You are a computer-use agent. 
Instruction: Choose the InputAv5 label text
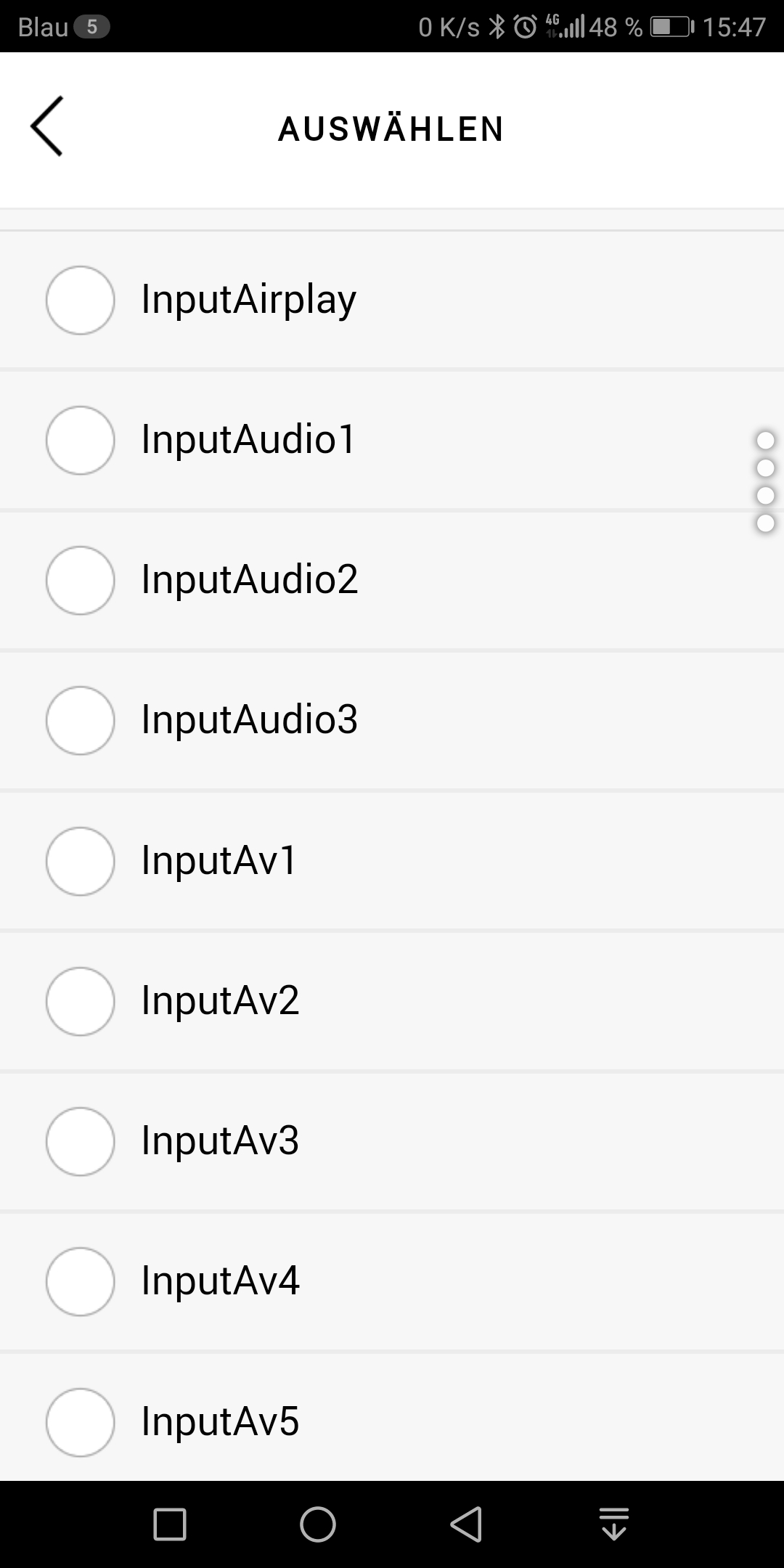(x=220, y=1421)
